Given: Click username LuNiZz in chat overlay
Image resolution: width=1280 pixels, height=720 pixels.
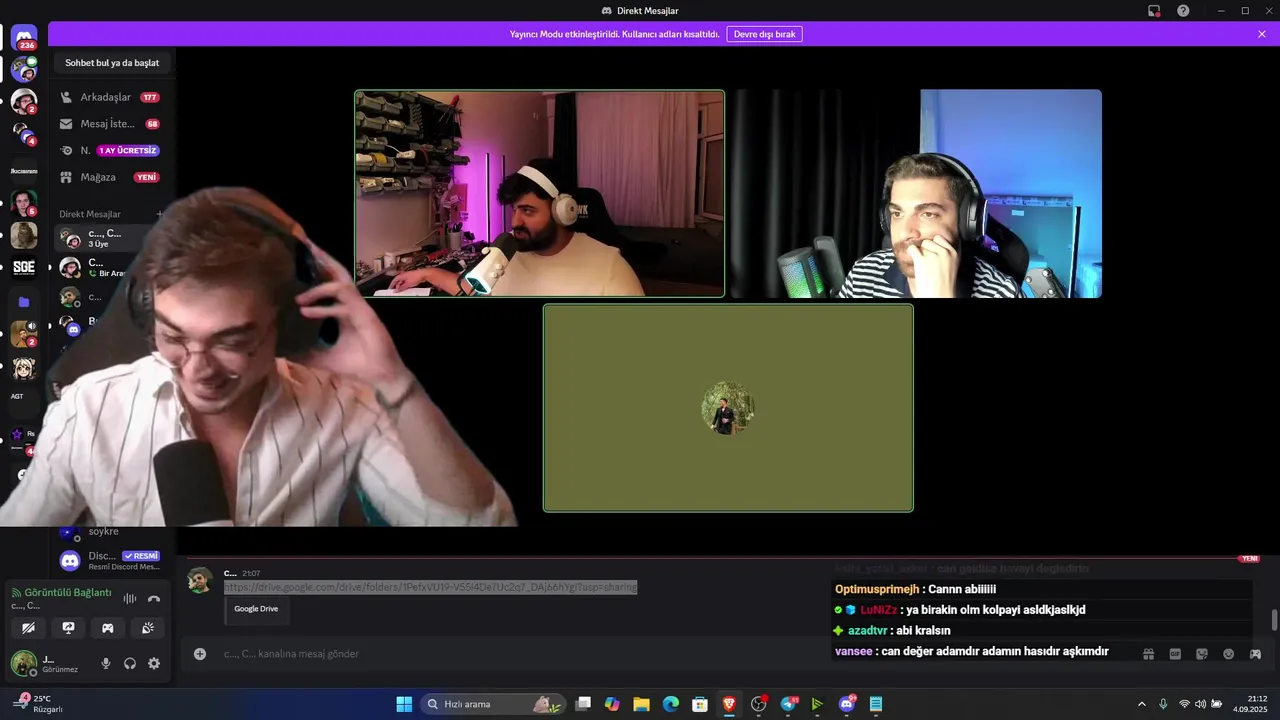Looking at the screenshot, I should pyautogui.click(x=881, y=610).
